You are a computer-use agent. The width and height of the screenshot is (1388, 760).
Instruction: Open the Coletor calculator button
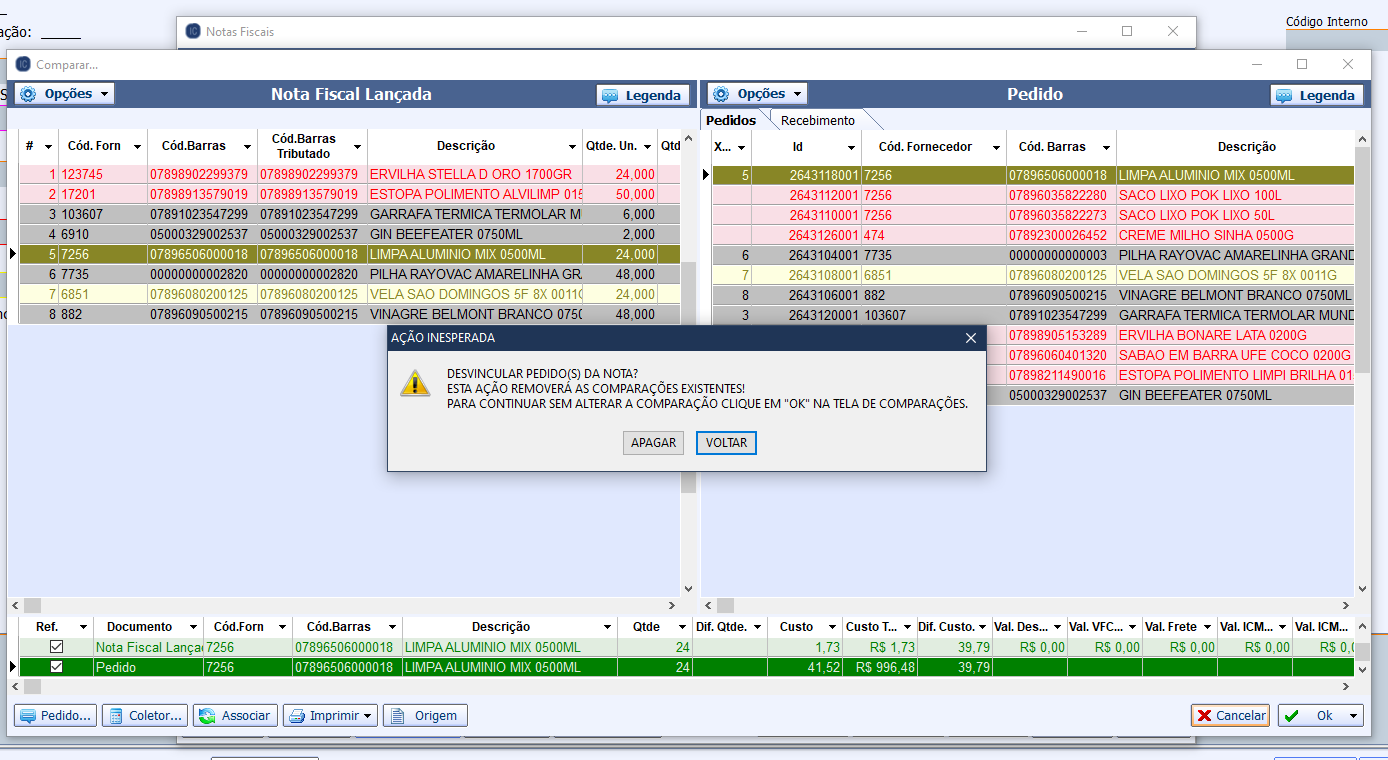(x=117, y=716)
